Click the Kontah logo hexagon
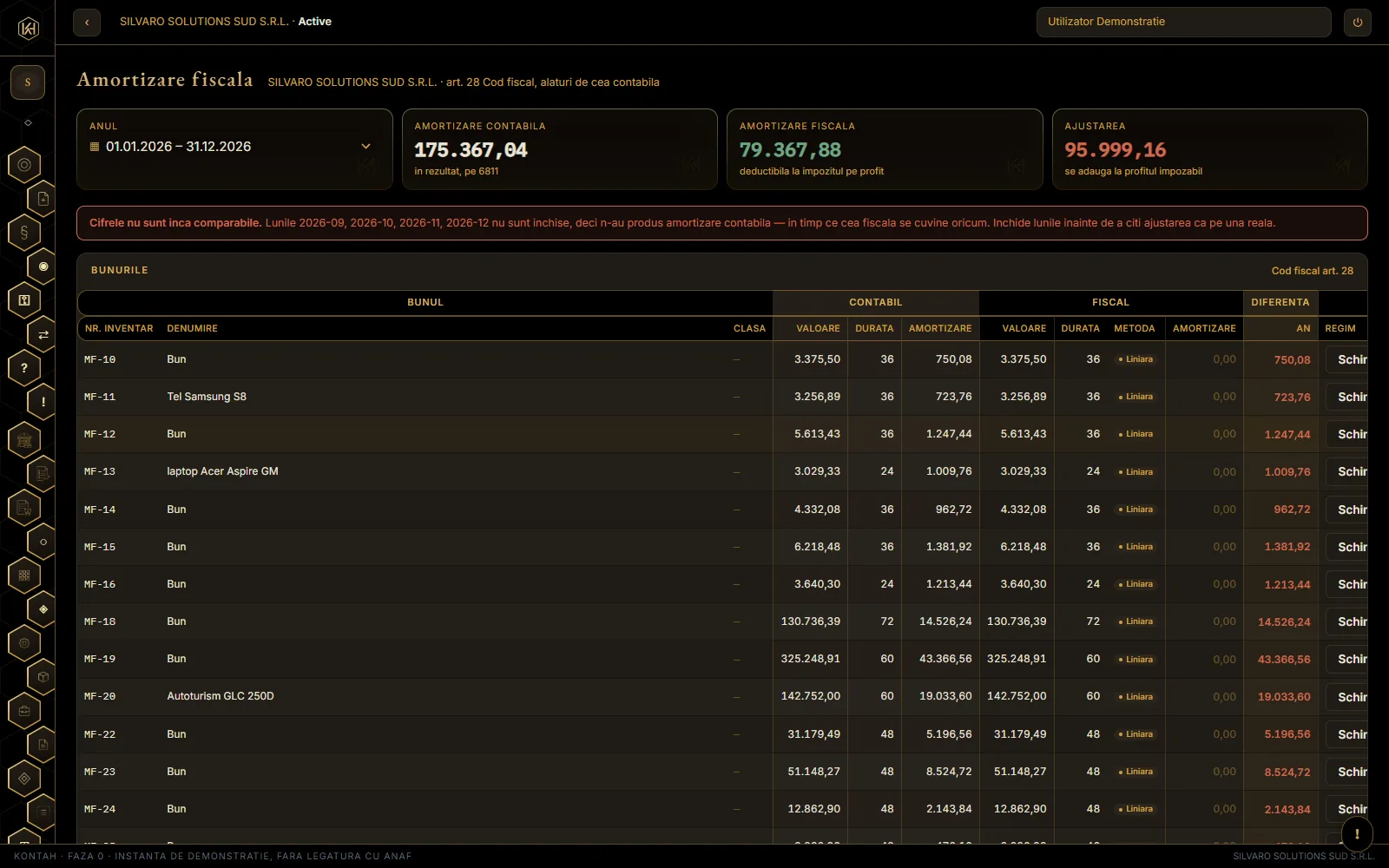 tap(28, 29)
